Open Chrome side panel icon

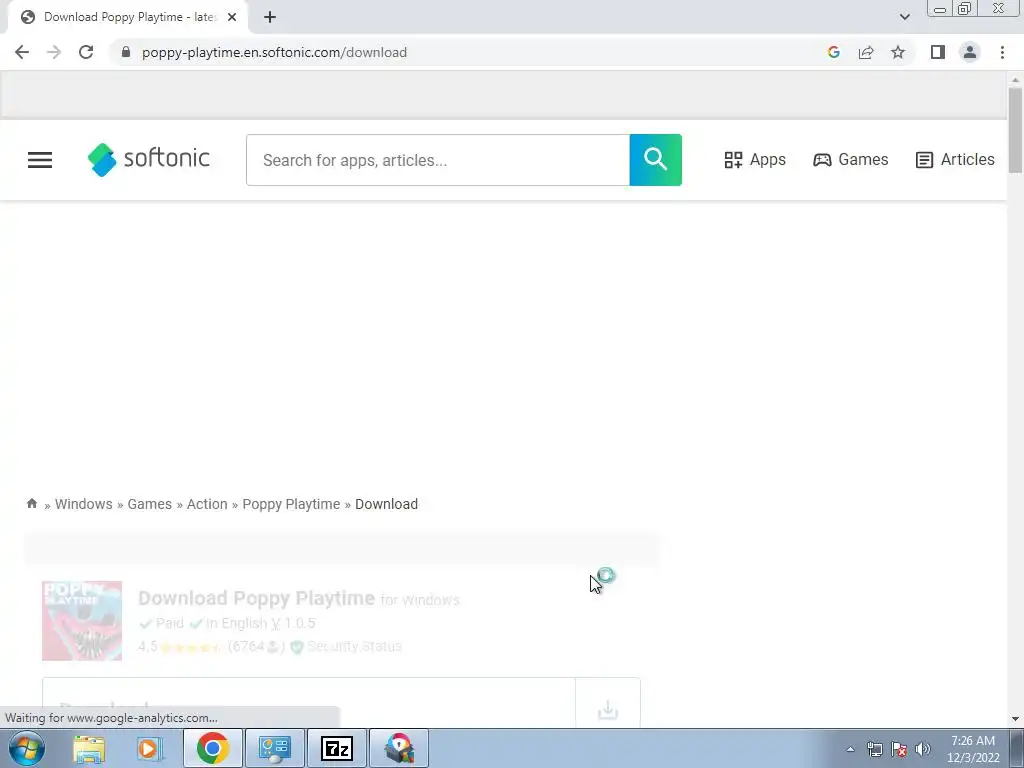tap(938, 52)
